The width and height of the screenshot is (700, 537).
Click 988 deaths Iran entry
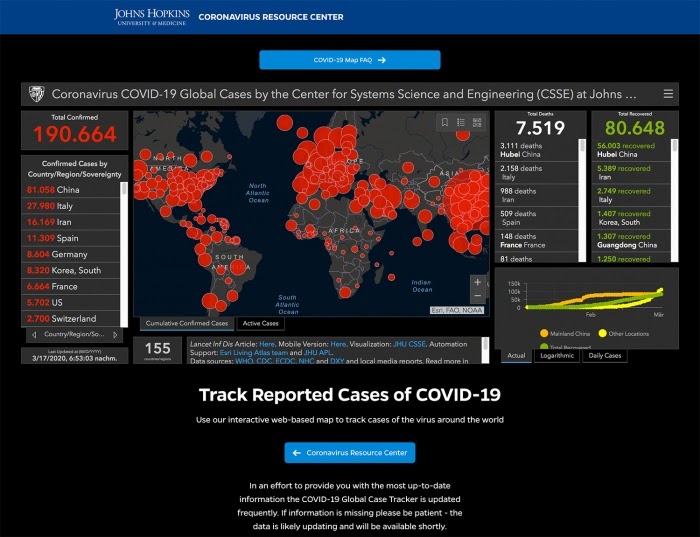pyautogui.click(x=537, y=195)
